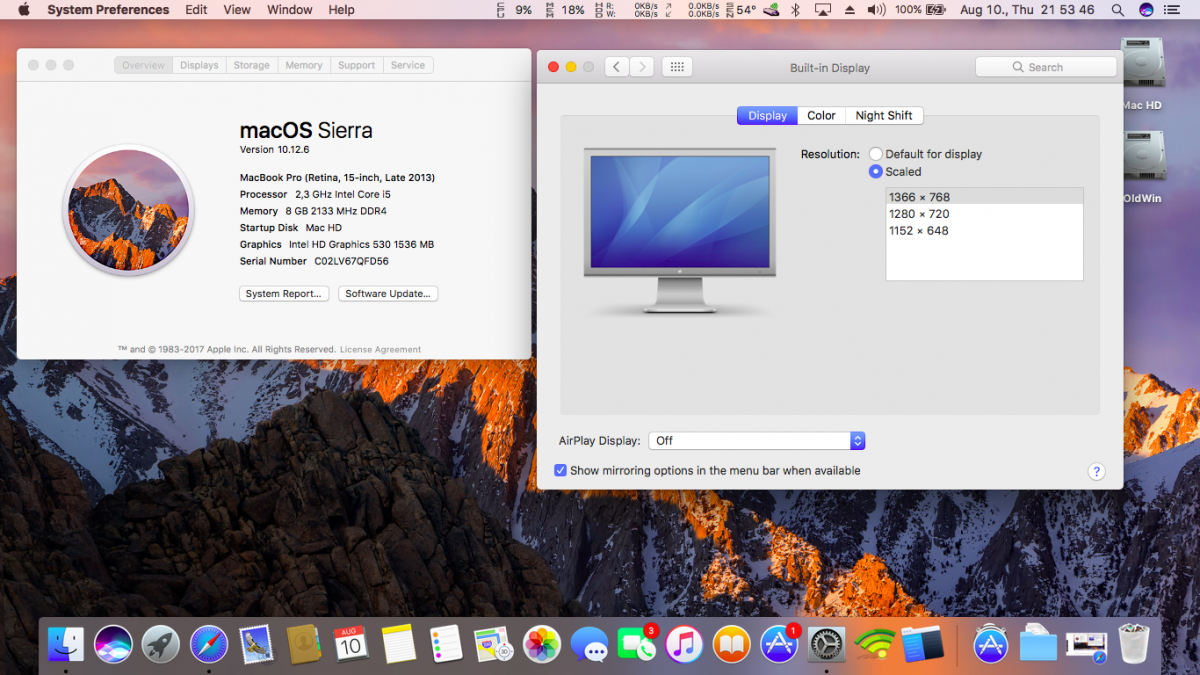1200x675 pixels.
Task: Open the Mail stamp icon in Dock
Action: click(256, 644)
